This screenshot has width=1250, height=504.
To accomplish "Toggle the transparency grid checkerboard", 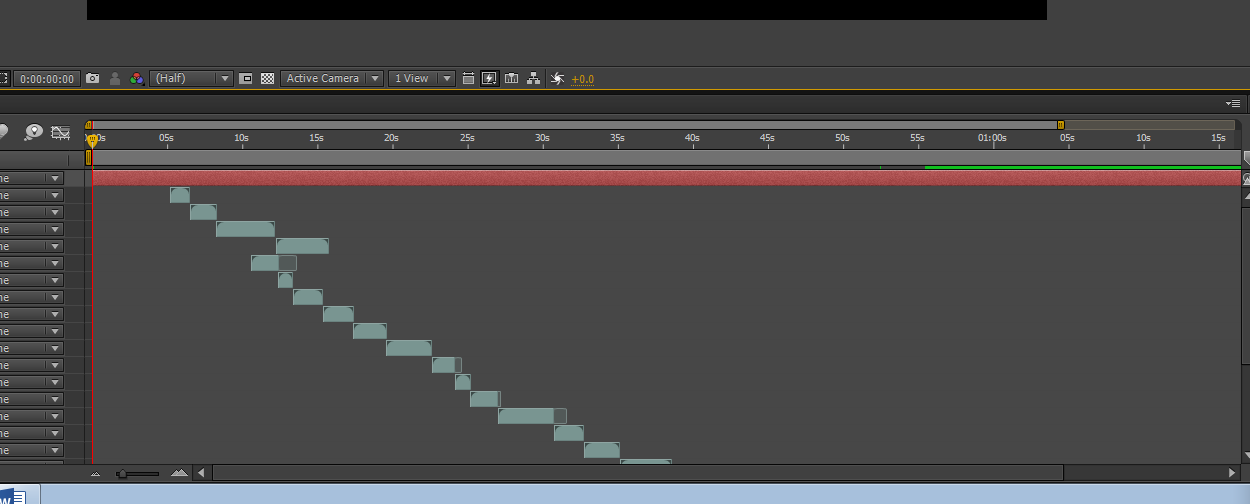I will point(267,78).
